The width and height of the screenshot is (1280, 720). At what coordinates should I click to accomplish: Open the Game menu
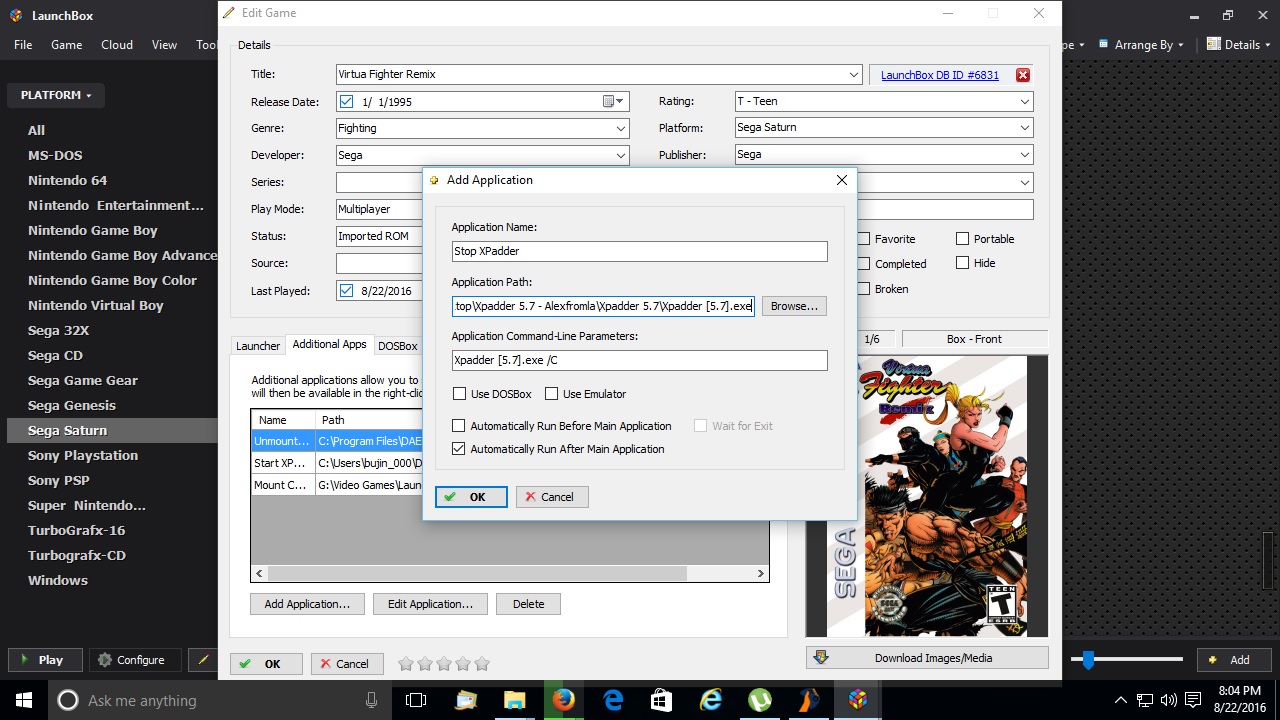[x=66, y=45]
